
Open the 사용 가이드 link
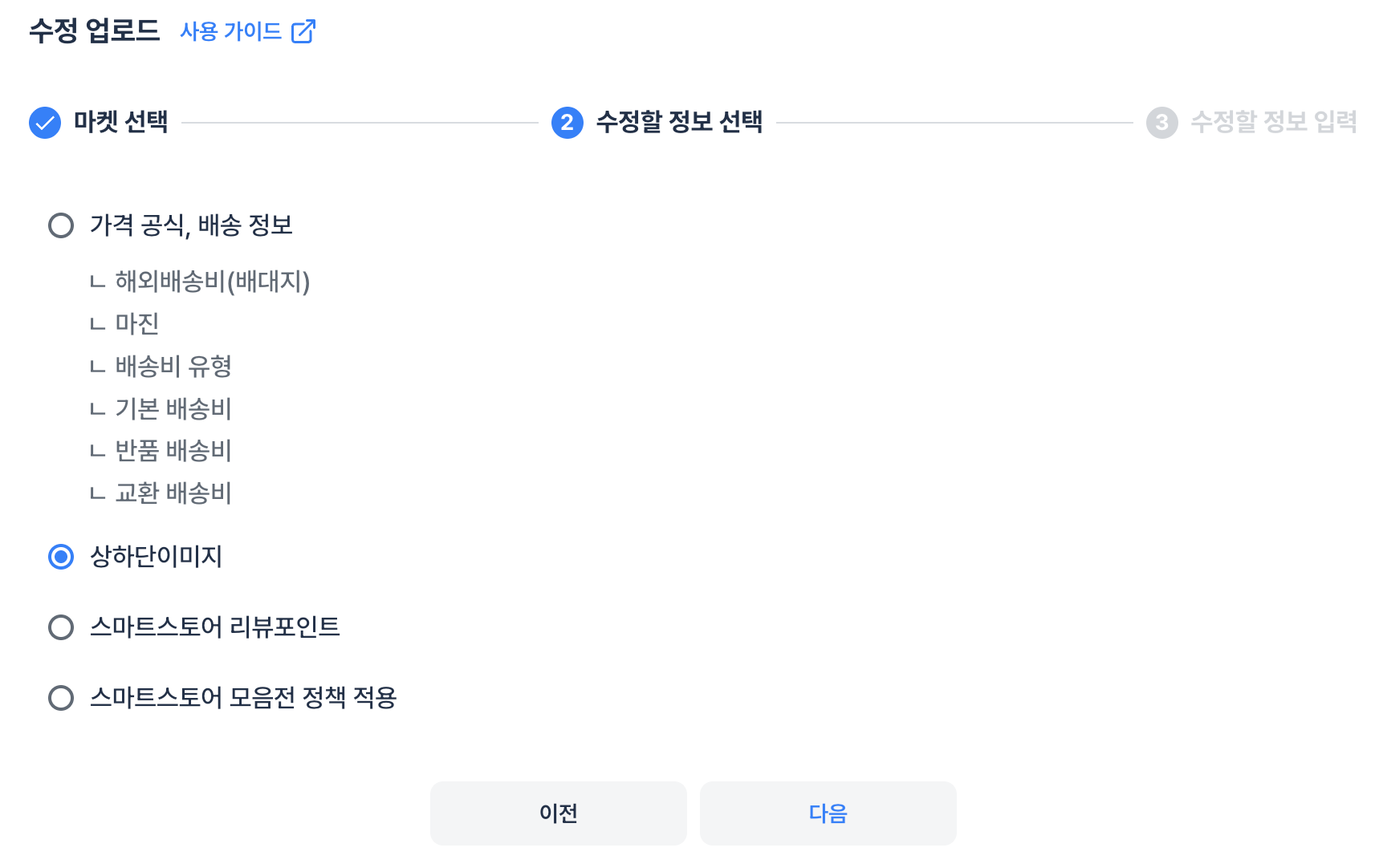(x=230, y=32)
